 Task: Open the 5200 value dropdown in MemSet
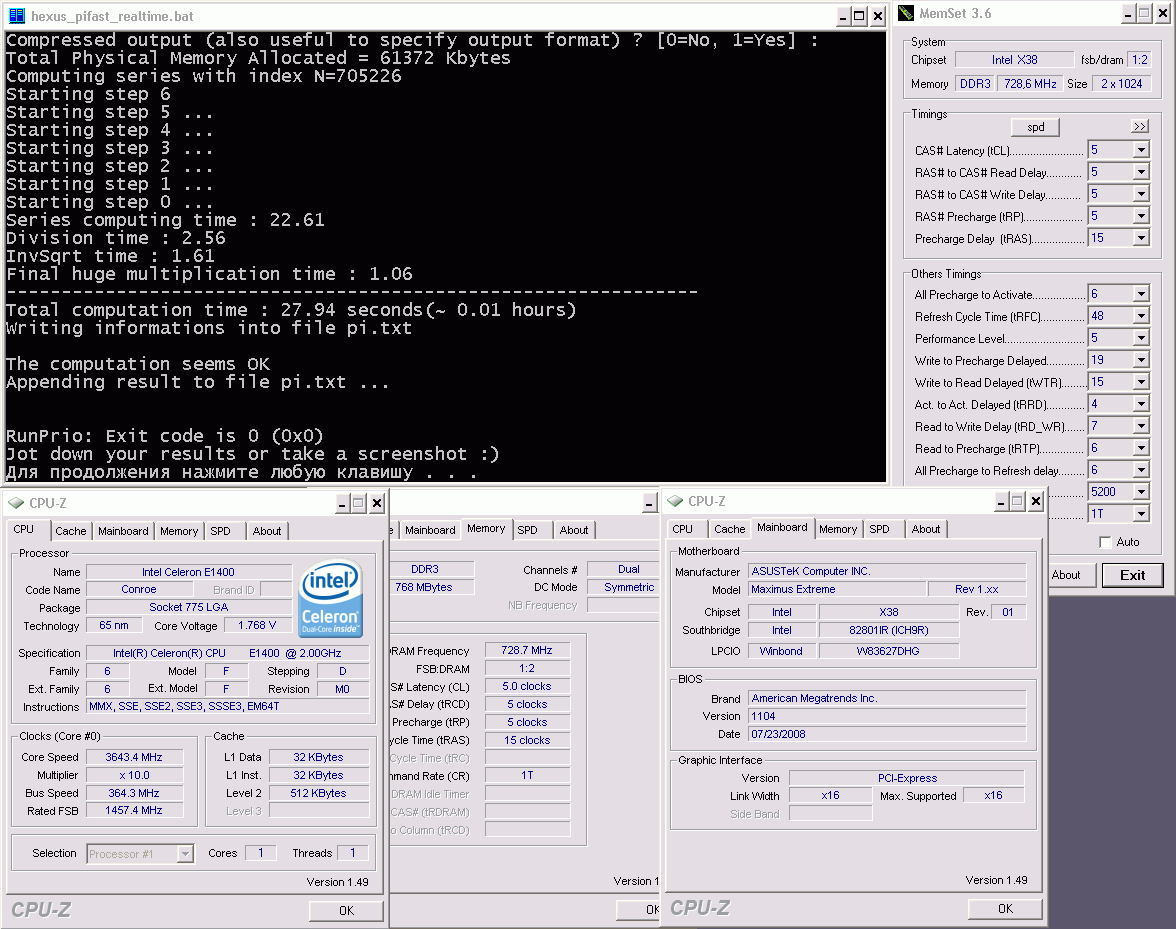point(1141,492)
